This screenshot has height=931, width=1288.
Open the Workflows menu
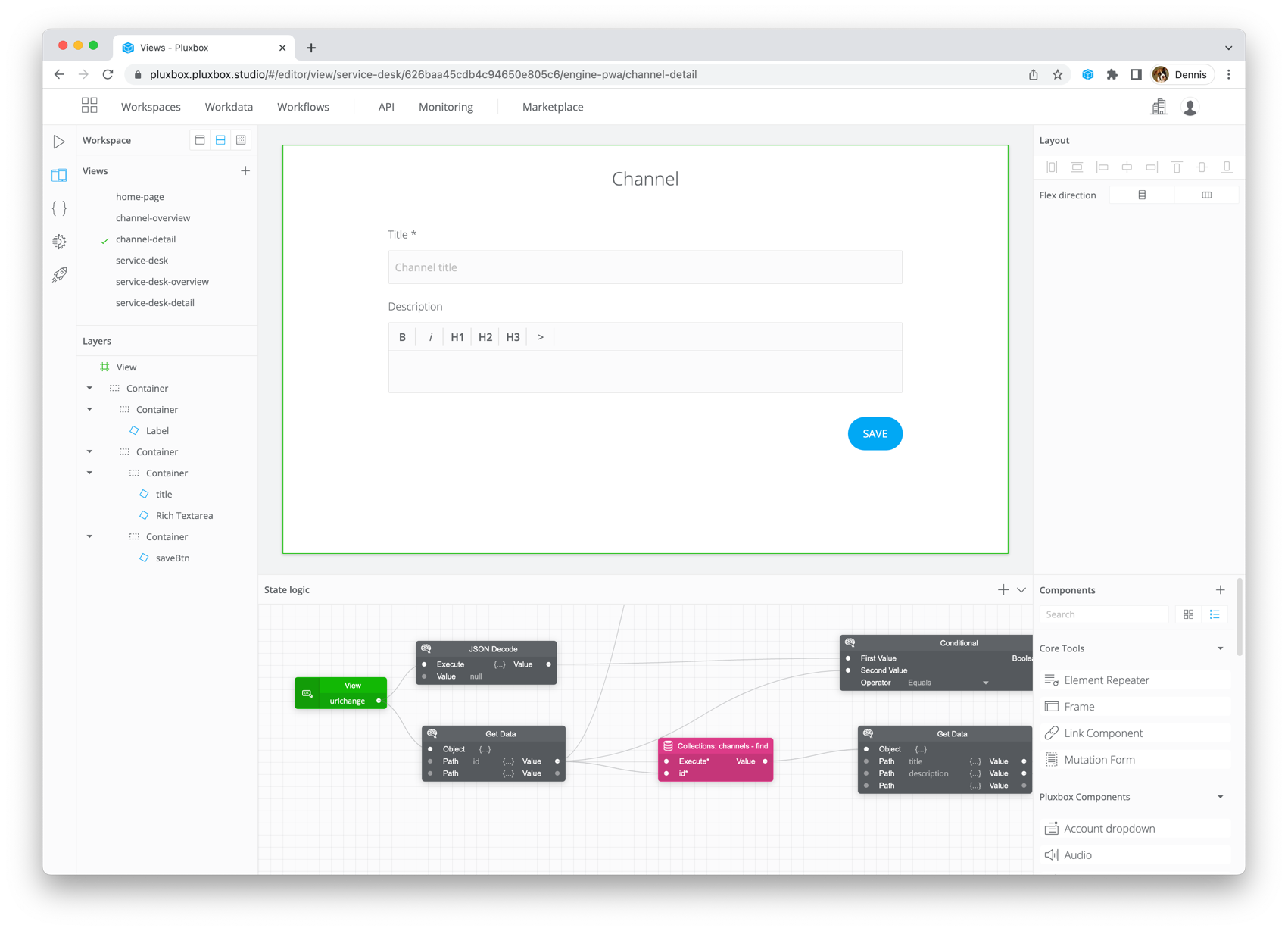point(303,106)
